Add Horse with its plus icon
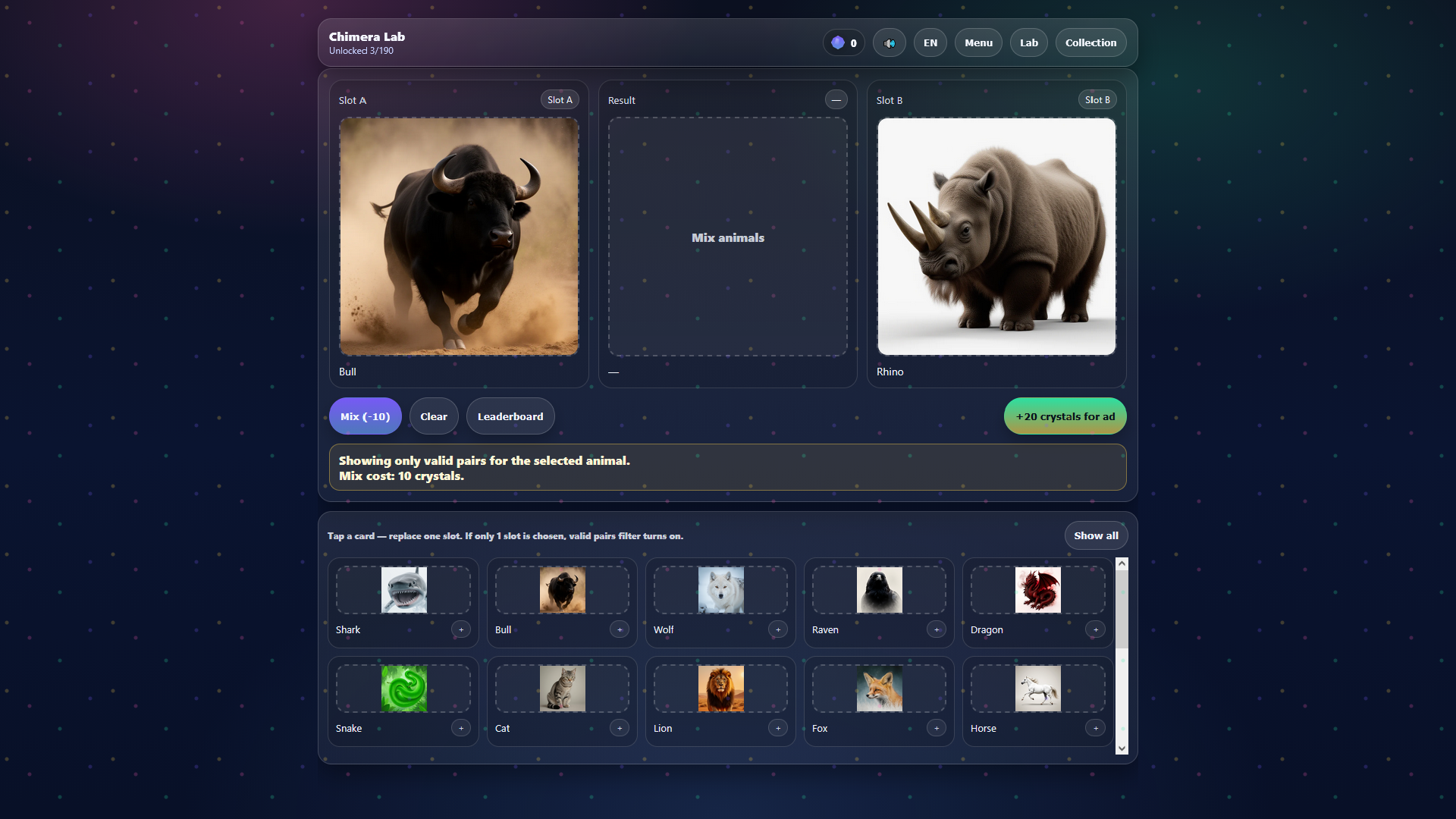This screenshot has width=1456, height=819. click(1096, 728)
